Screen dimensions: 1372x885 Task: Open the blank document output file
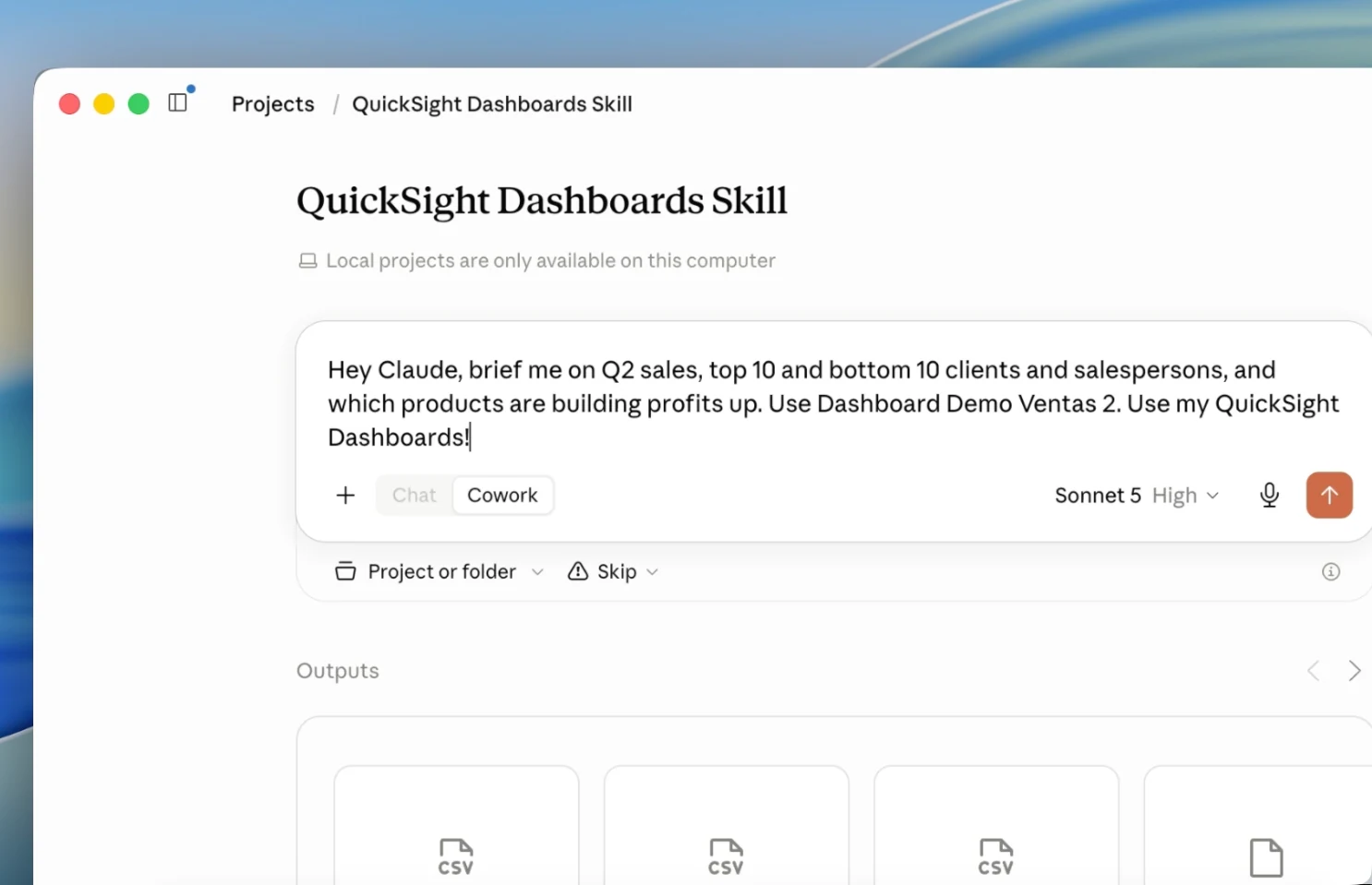[x=1258, y=825]
